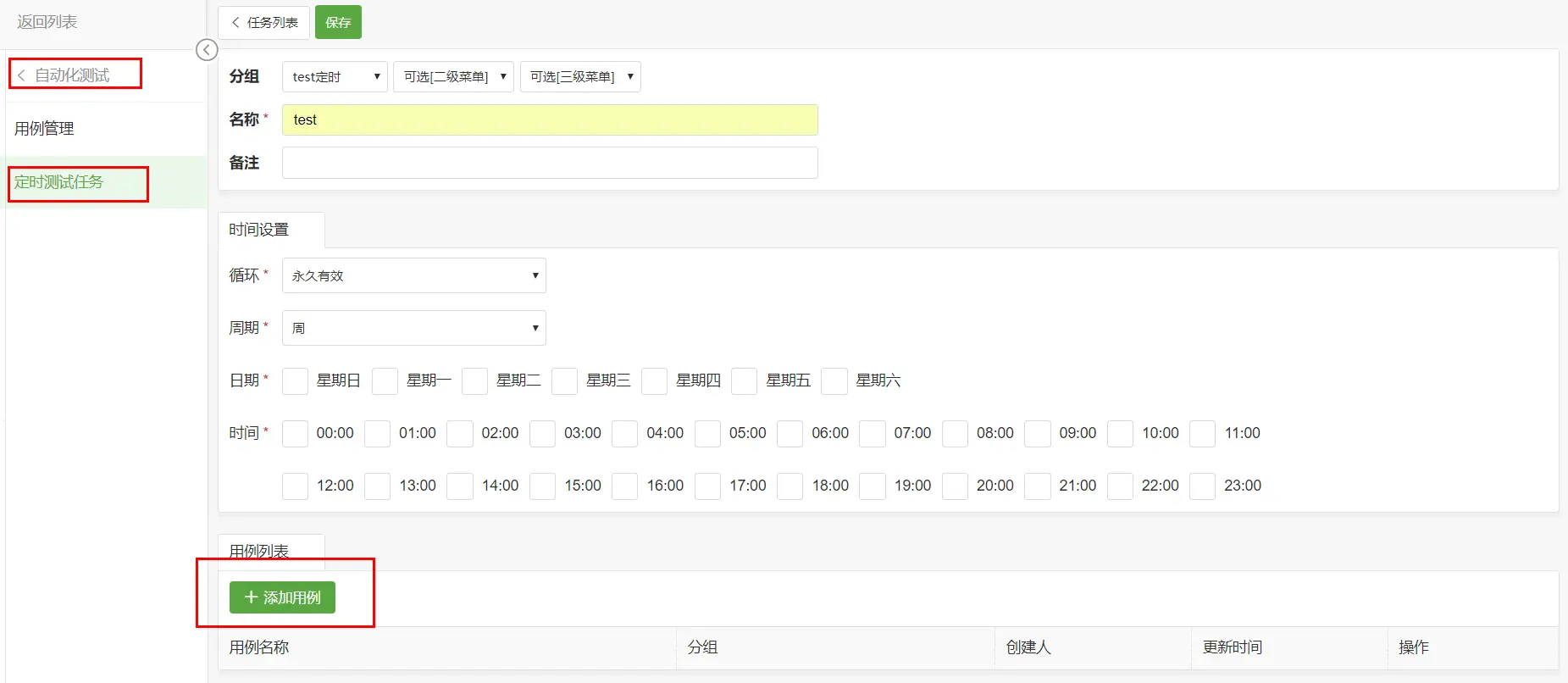The height and width of the screenshot is (683, 1568).
Task: Click the 更新时间 column header
Action: pyautogui.click(x=1233, y=647)
